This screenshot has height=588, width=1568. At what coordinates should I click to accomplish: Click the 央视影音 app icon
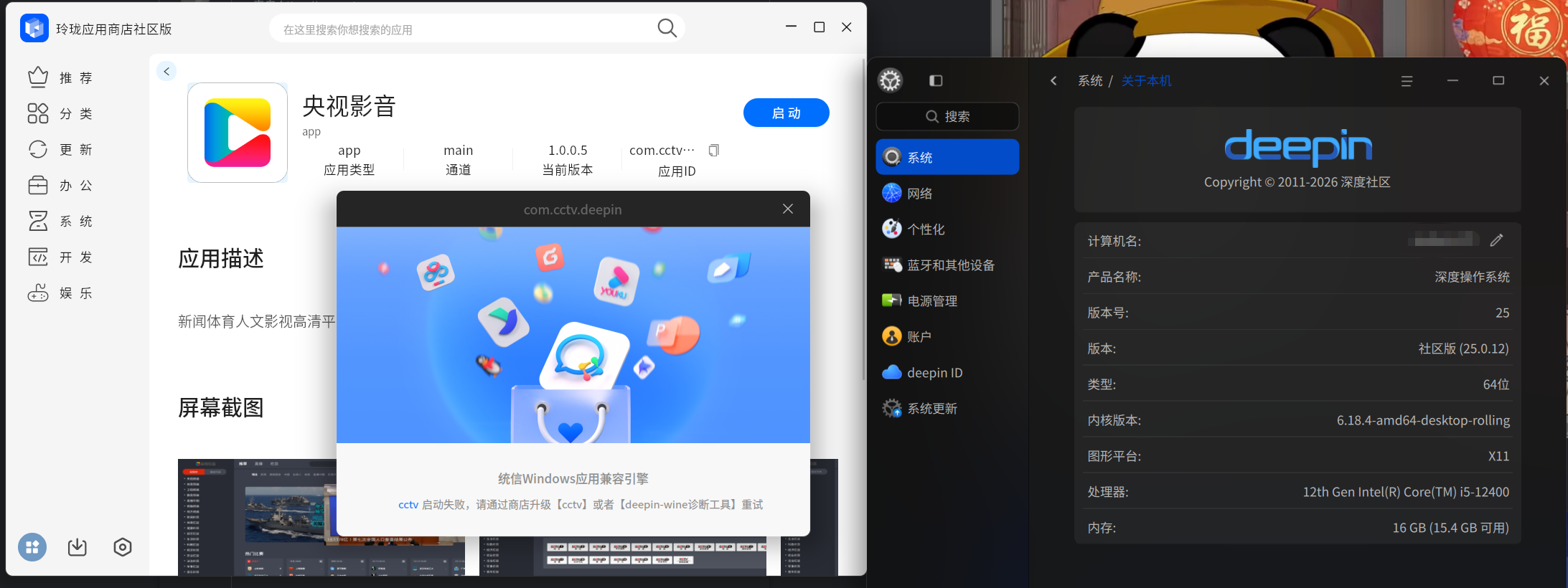pyautogui.click(x=238, y=133)
